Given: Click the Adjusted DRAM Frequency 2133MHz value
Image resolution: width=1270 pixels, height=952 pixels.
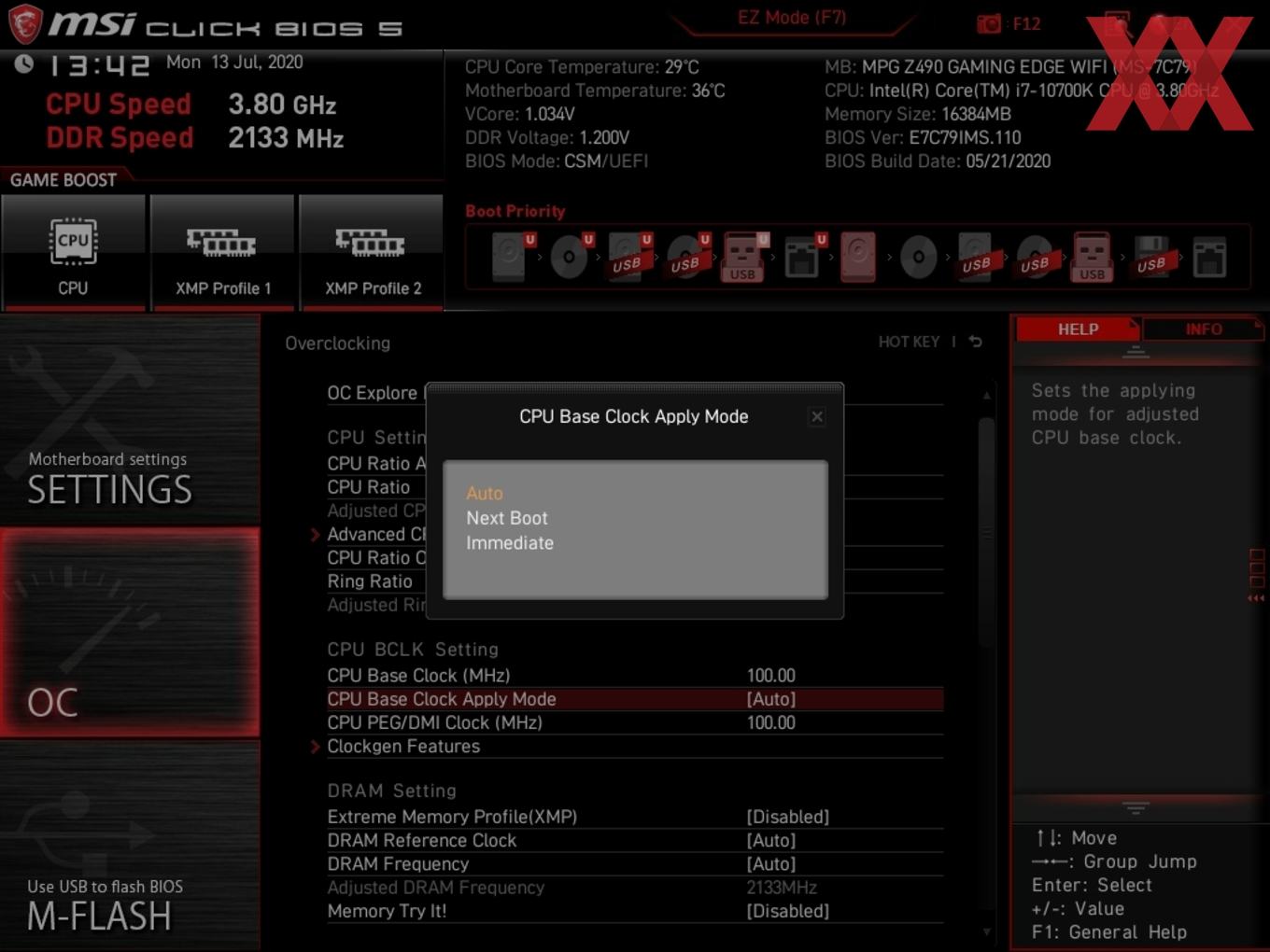Looking at the screenshot, I should coord(782,888).
